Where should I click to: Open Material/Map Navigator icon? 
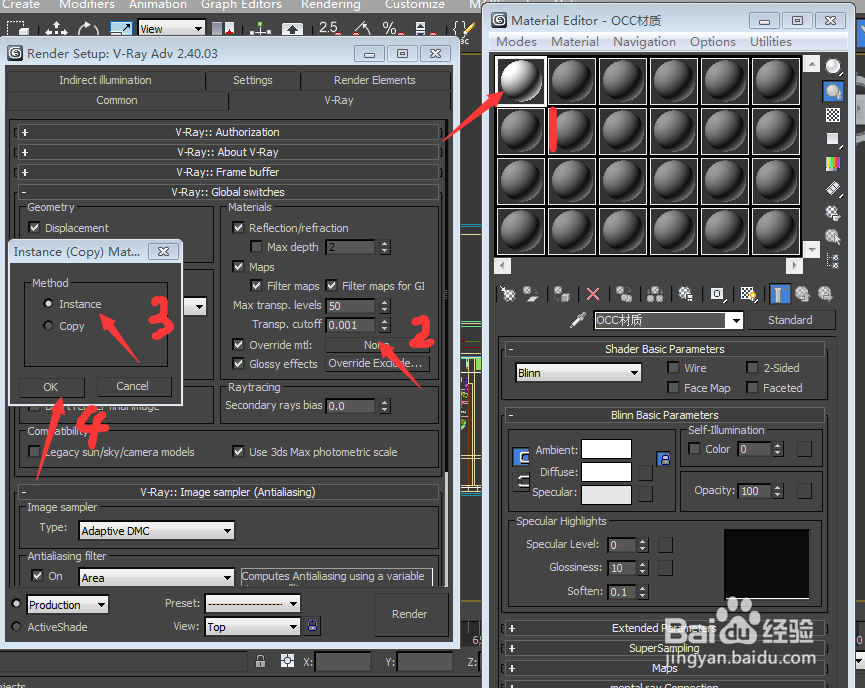click(833, 260)
